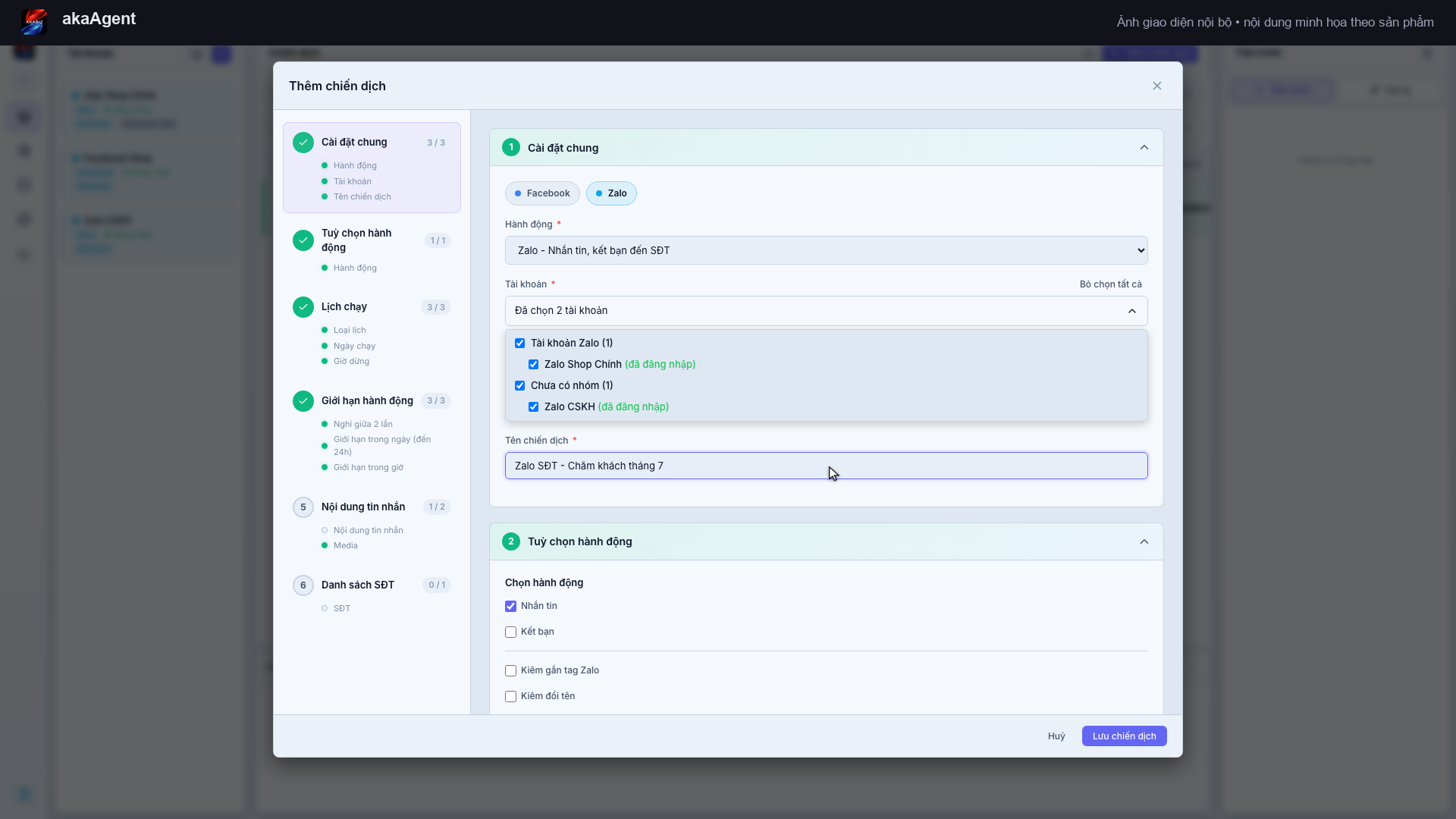Collapse the Cài đặt chung section chevron

pos(1144,148)
